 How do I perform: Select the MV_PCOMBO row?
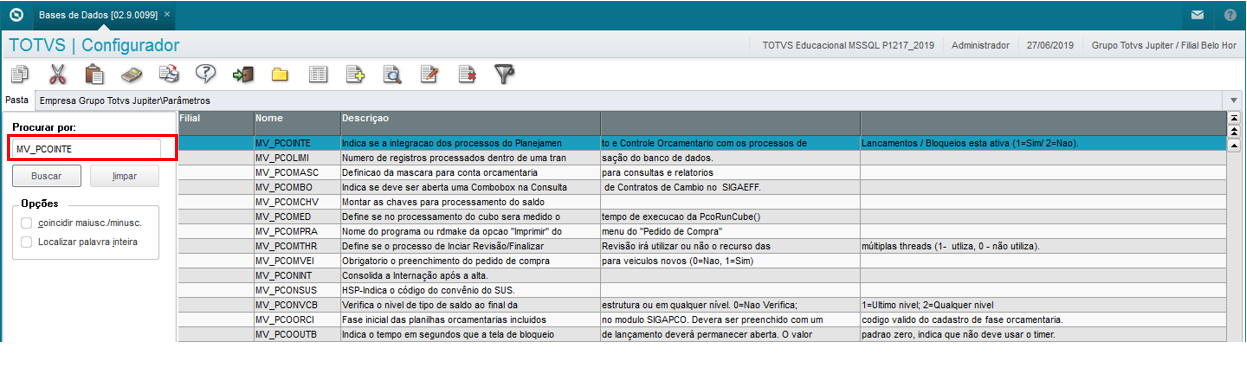(702, 187)
